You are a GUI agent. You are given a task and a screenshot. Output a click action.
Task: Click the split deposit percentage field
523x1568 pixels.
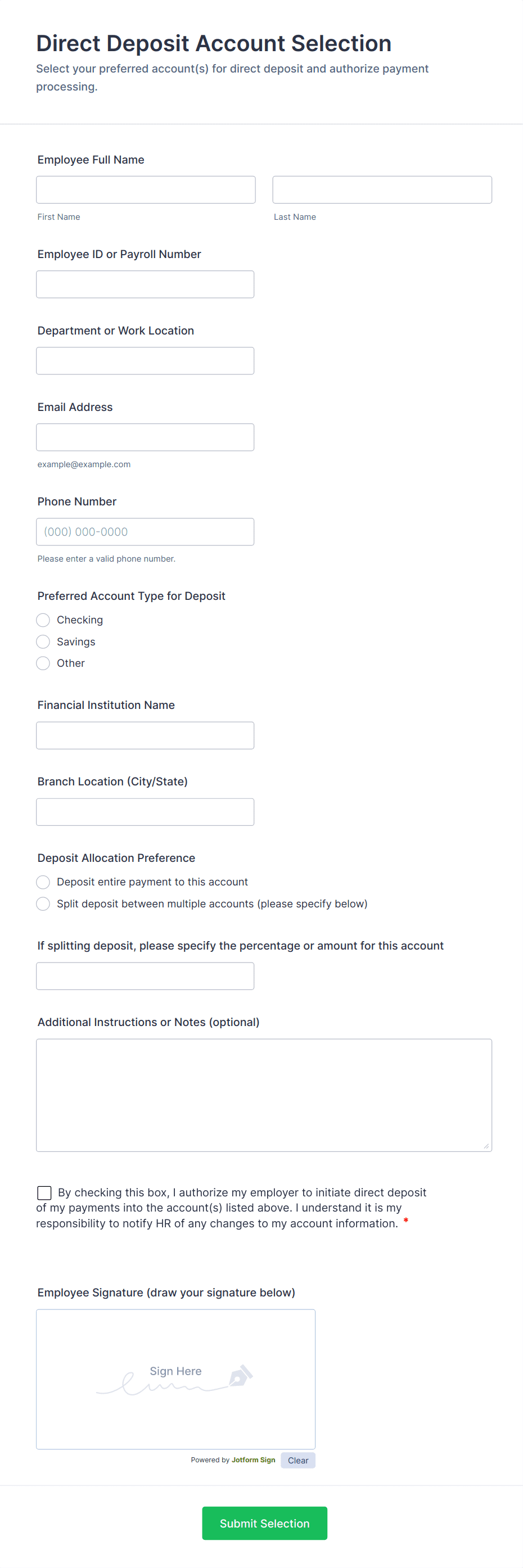point(145,976)
